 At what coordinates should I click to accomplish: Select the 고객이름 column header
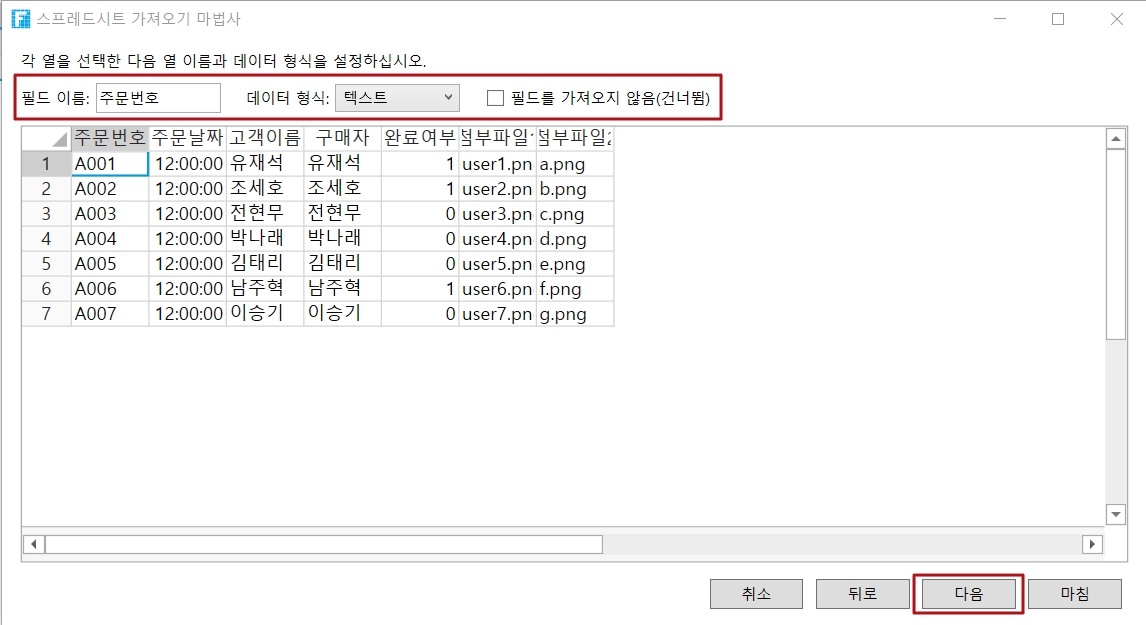coord(265,138)
